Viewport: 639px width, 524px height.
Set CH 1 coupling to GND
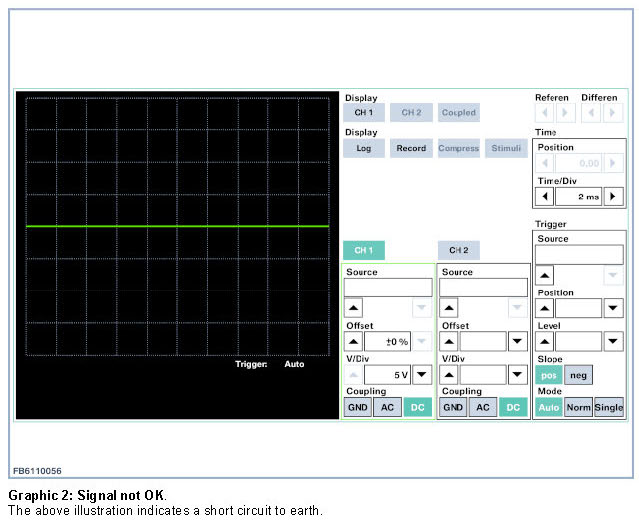[x=357, y=407]
